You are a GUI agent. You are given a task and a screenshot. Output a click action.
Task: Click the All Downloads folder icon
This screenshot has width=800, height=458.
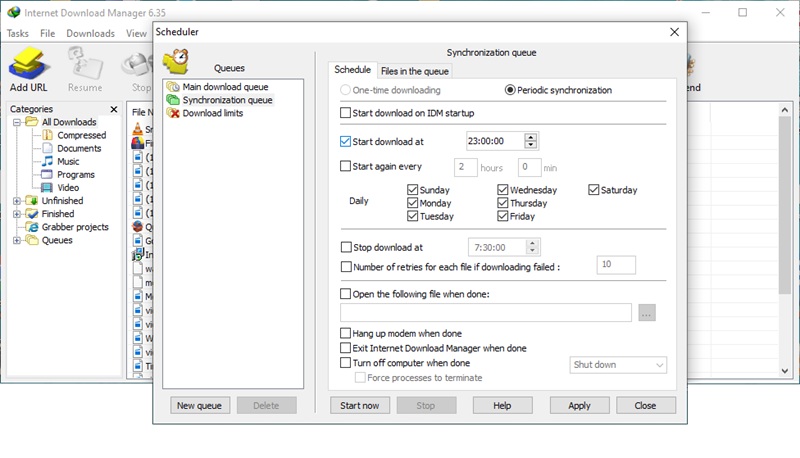pyautogui.click(x=32, y=122)
